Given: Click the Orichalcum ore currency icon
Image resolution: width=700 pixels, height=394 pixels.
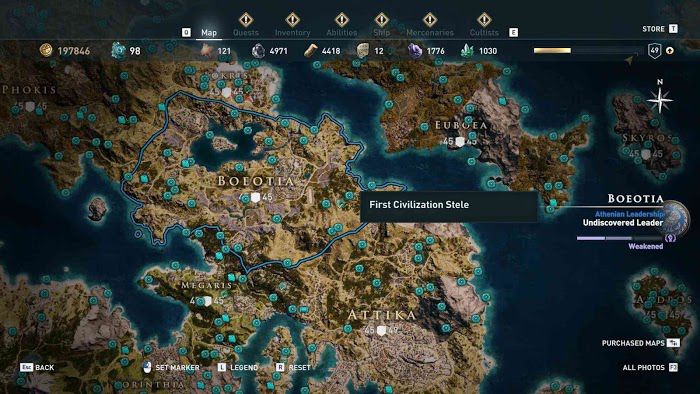Looking at the screenshot, I should click(118, 50).
